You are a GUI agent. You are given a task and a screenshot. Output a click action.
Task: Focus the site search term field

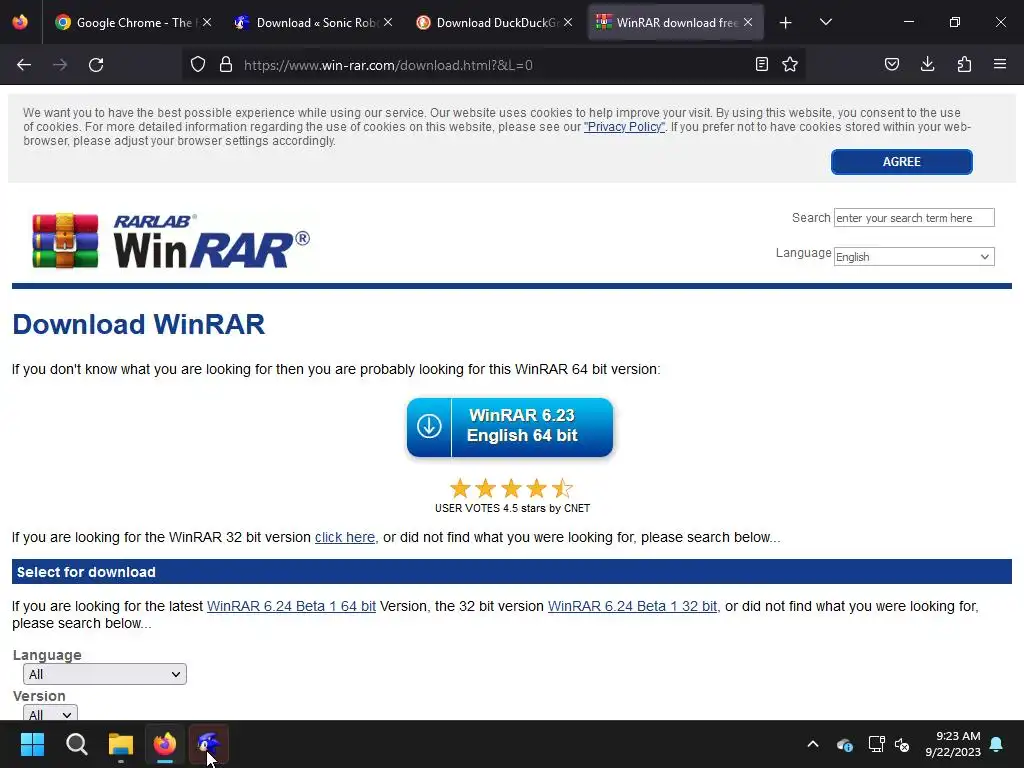point(914,217)
